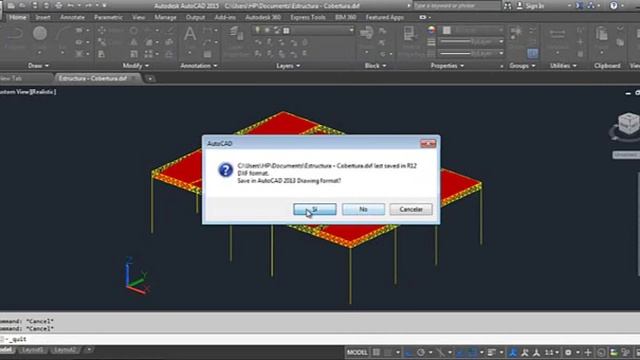Expand the Modify panel

pyautogui.click(x=136, y=66)
